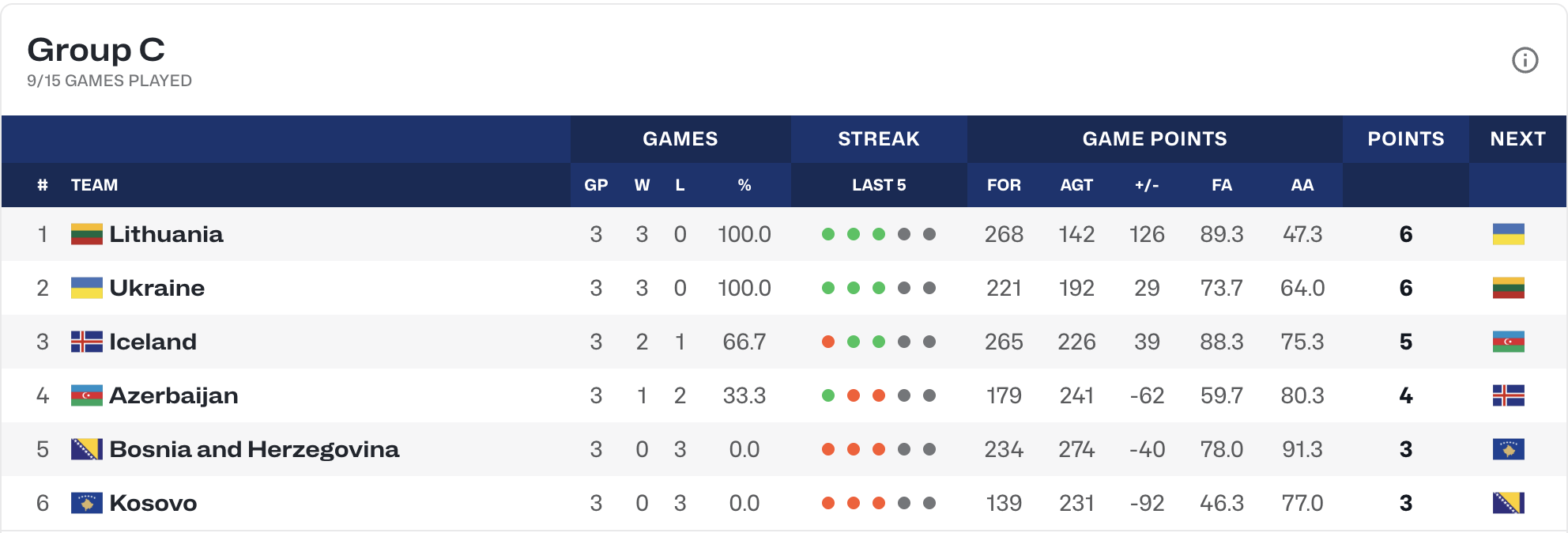This screenshot has height=533, width=1568.
Task: Open the Bosnia and Herzegovina team link
Action: pyautogui.click(x=254, y=449)
